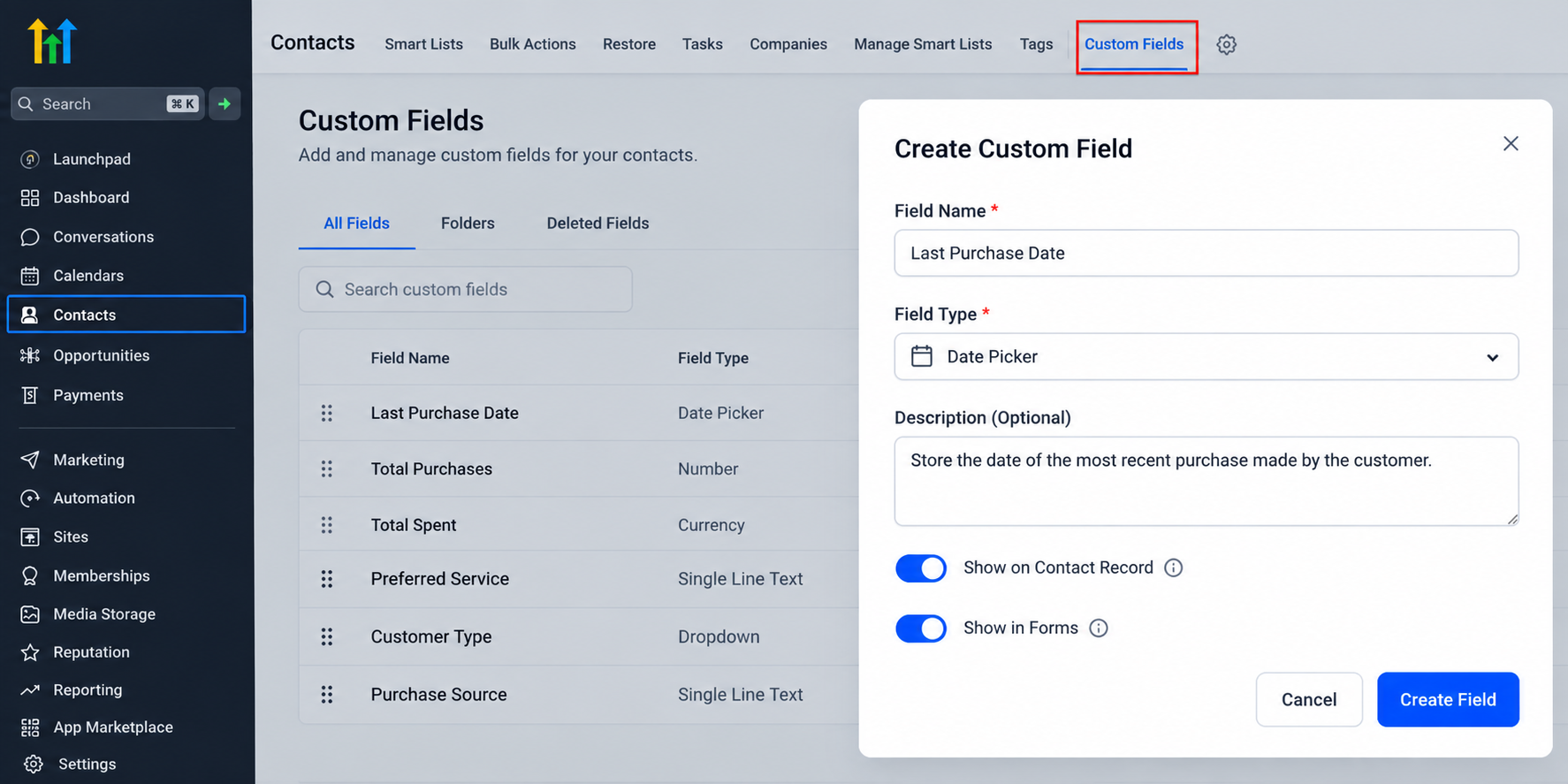The width and height of the screenshot is (1568, 784).
Task: Click the Dropdown field type cell
Action: [719, 636]
